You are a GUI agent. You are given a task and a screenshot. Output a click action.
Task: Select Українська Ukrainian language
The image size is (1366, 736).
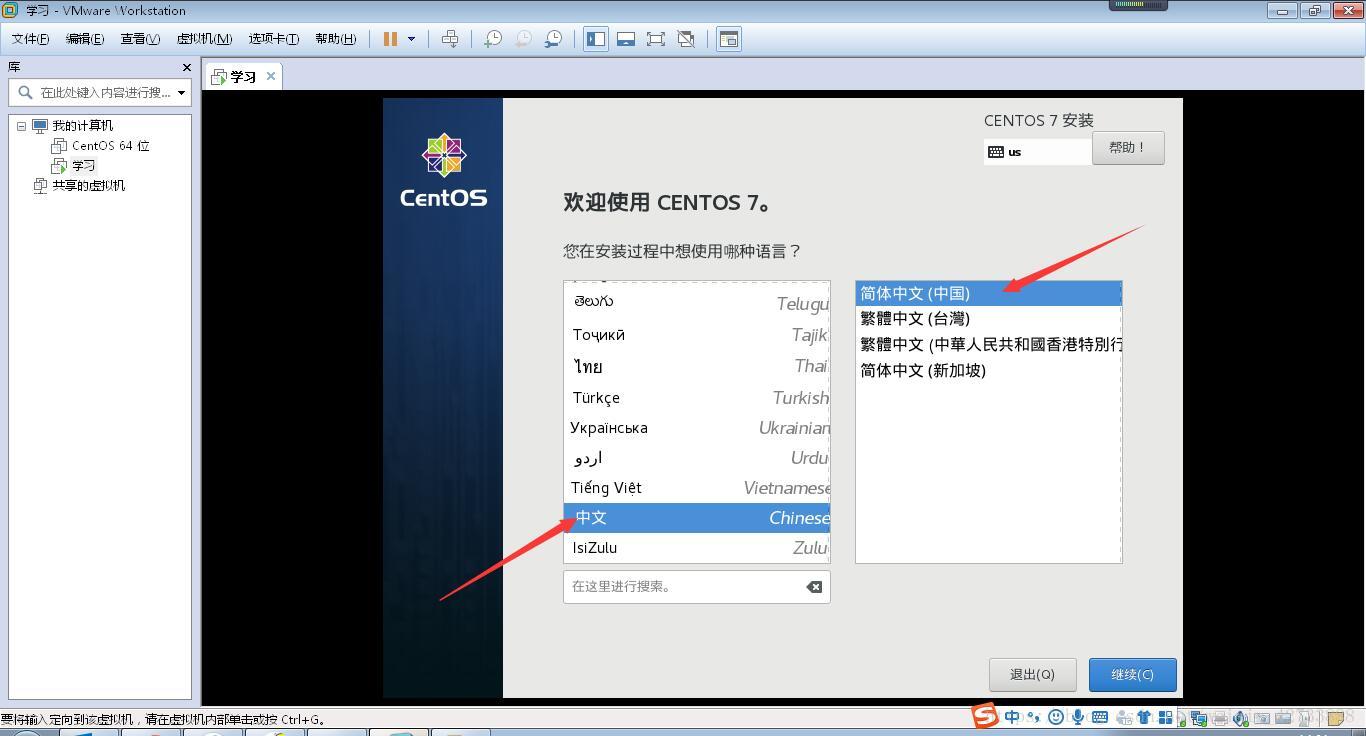(697, 428)
